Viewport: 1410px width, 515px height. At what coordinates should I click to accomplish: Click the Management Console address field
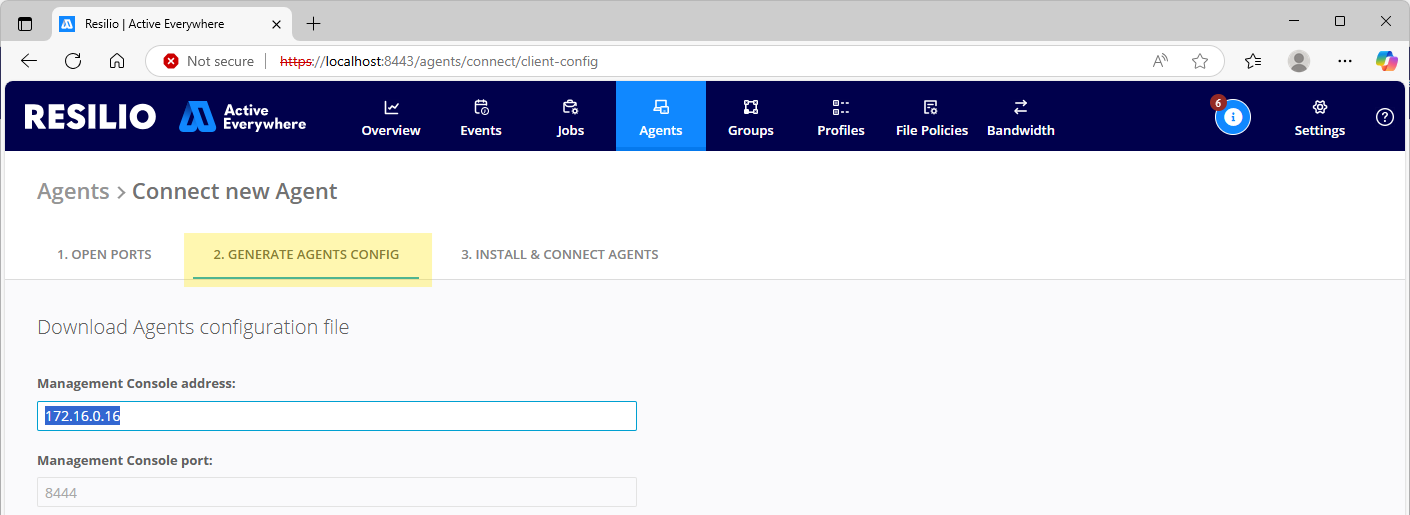336,416
